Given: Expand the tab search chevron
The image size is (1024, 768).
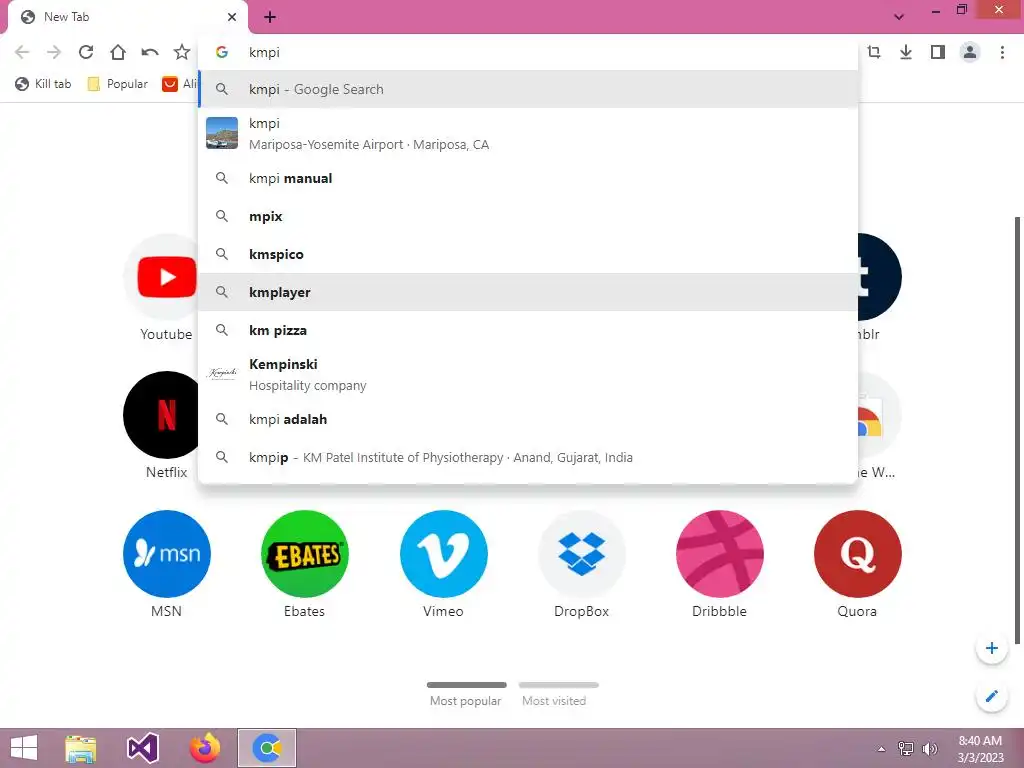Looking at the screenshot, I should point(899,17).
